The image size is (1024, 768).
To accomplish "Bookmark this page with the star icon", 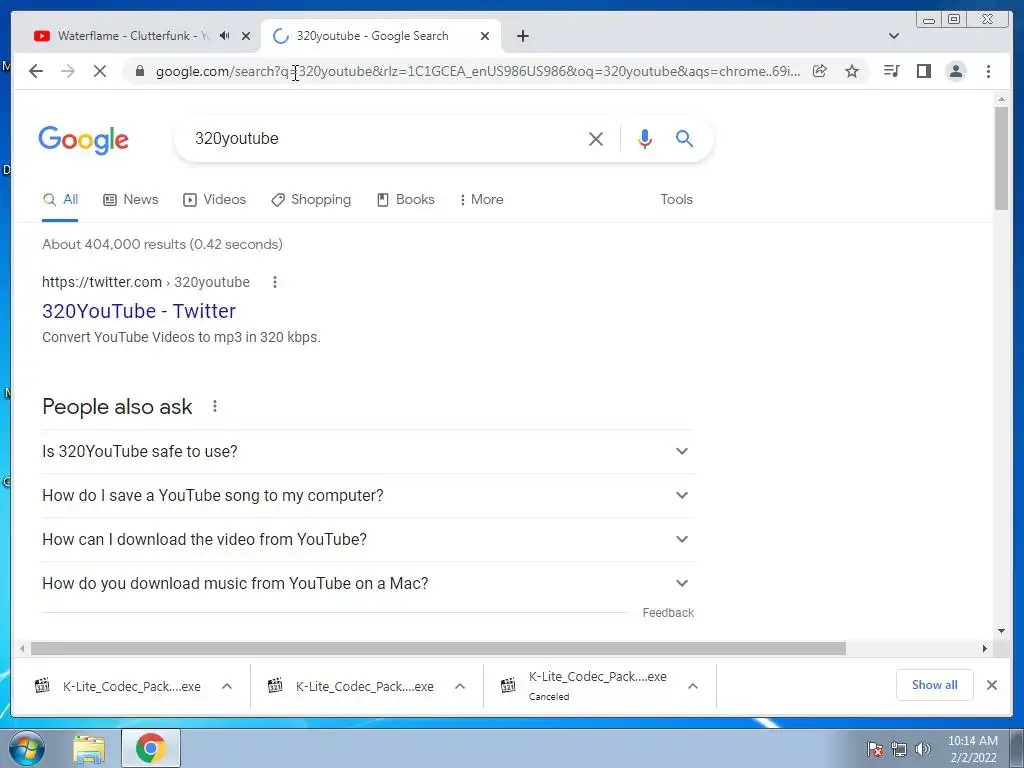I will 852,71.
